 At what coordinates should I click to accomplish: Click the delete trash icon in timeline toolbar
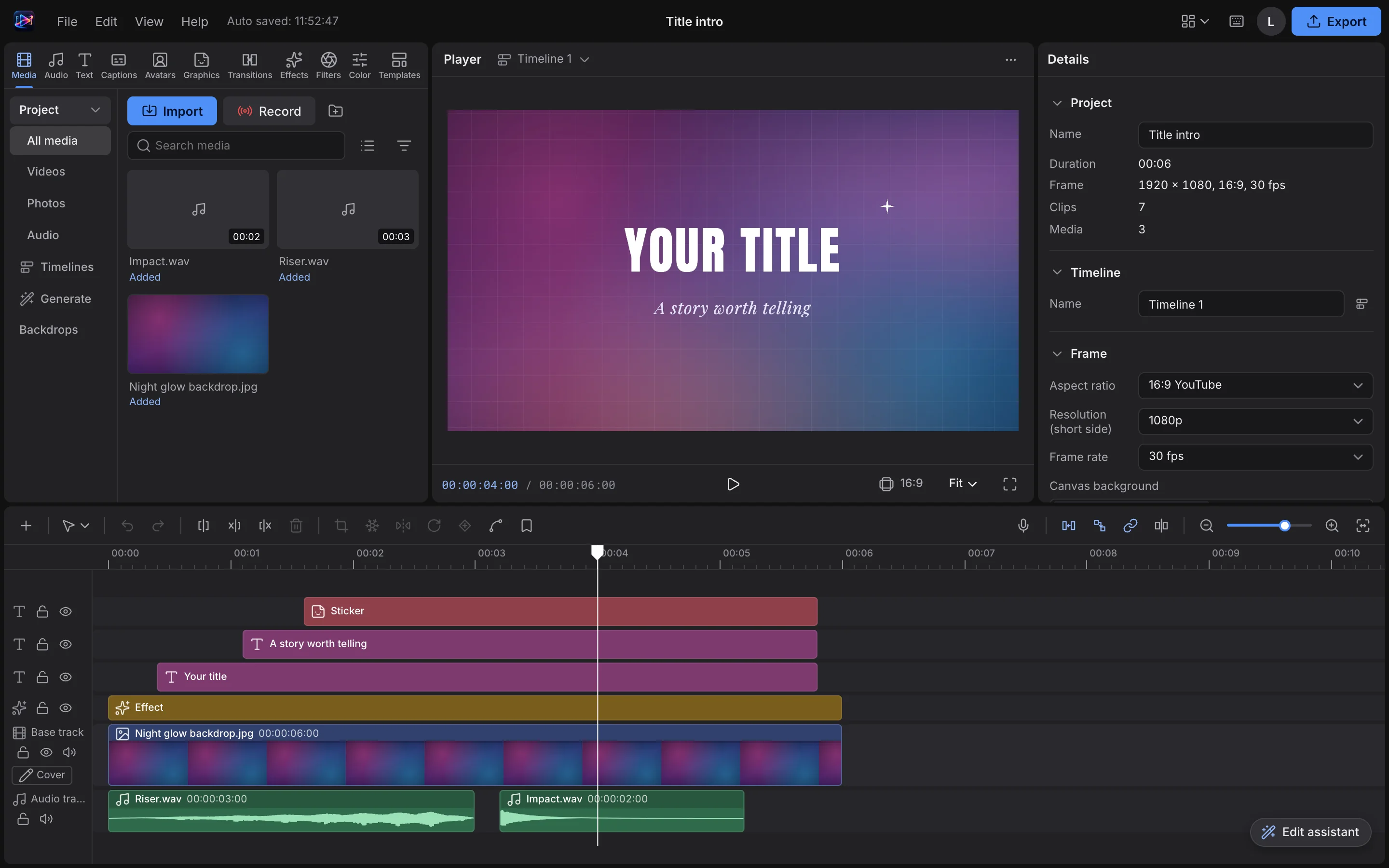(296, 525)
